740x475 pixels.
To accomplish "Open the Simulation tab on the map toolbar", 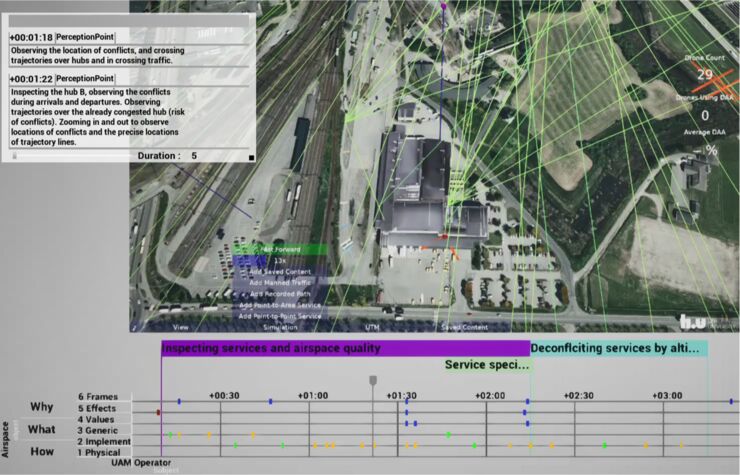I will [x=280, y=327].
